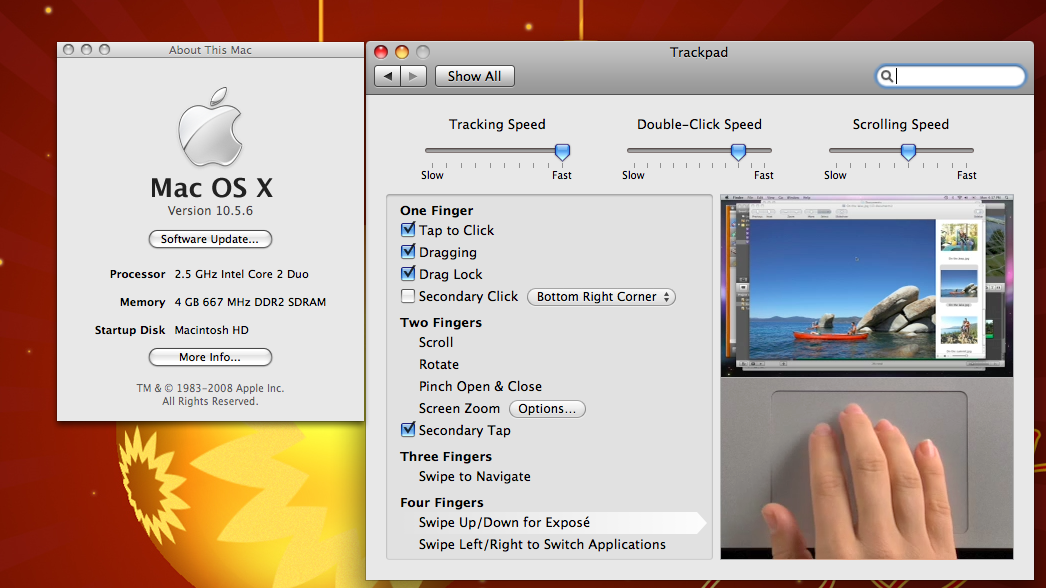Disable the Drag Lock checkbox
The width and height of the screenshot is (1046, 588).
[408, 274]
